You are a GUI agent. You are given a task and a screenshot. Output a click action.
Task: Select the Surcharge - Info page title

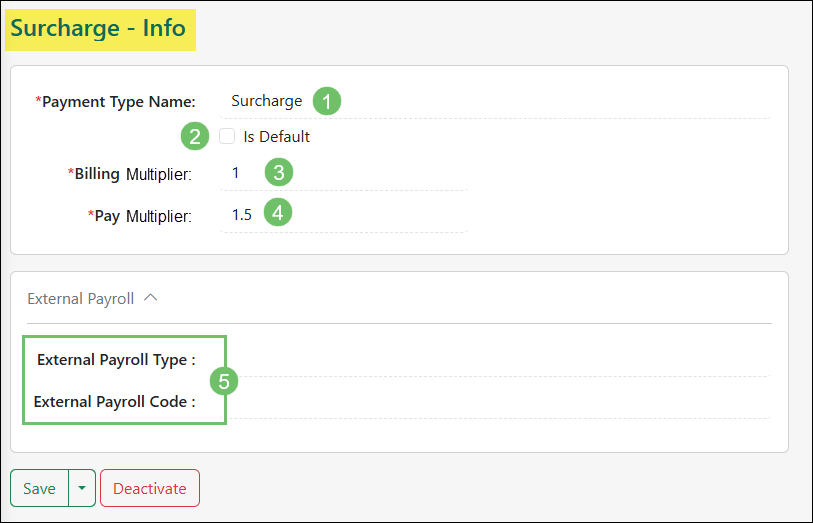pyautogui.click(x=98, y=28)
